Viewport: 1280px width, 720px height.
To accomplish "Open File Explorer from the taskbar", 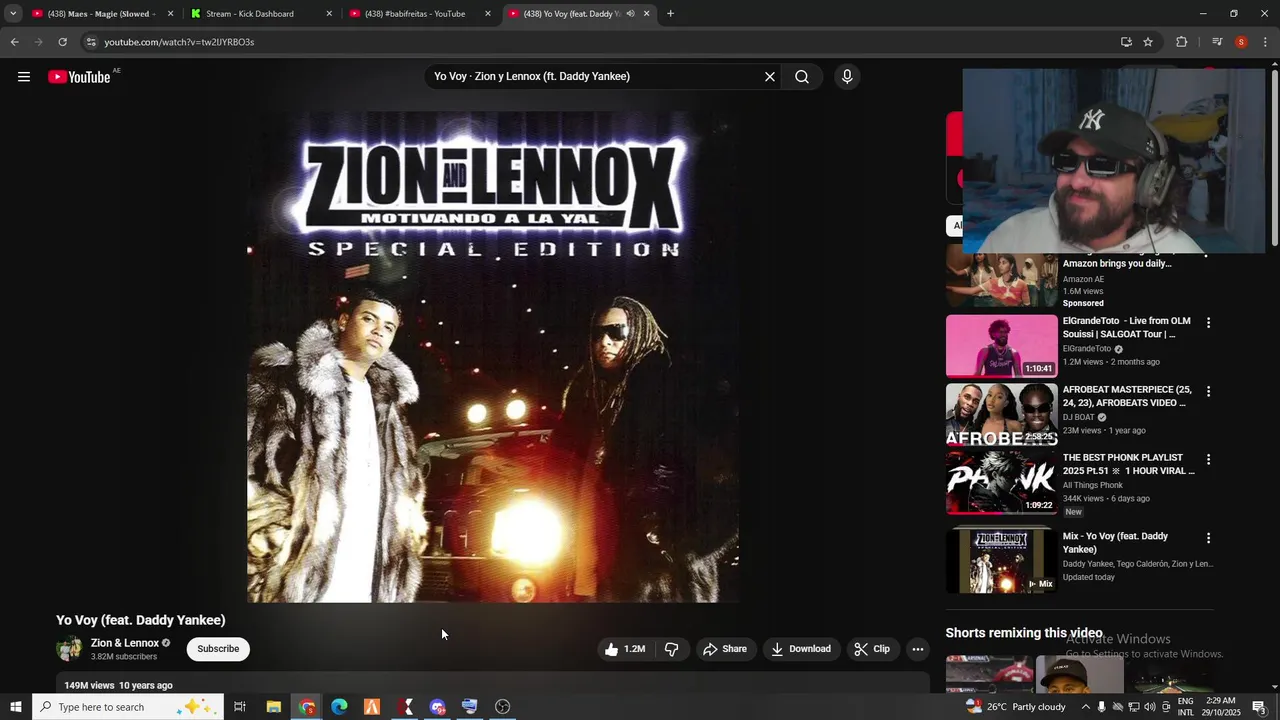I will [x=273, y=707].
